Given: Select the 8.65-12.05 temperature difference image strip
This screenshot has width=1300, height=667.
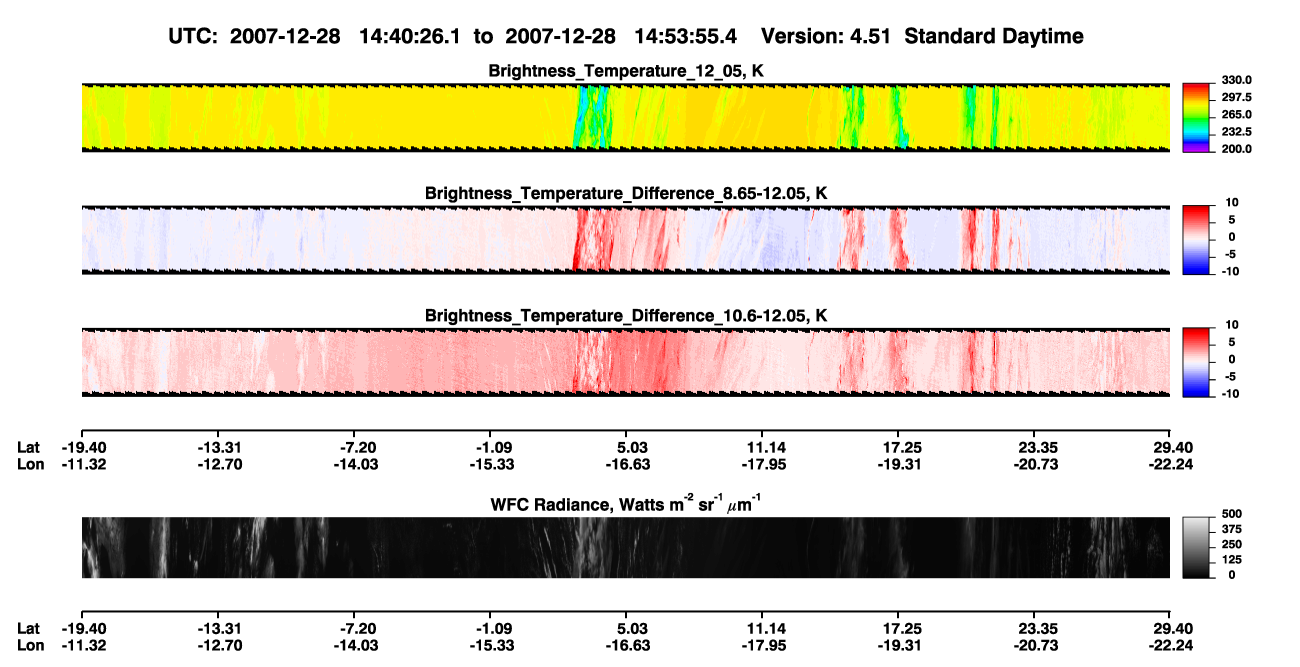Looking at the screenshot, I should pyautogui.click(x=626, y=238).
